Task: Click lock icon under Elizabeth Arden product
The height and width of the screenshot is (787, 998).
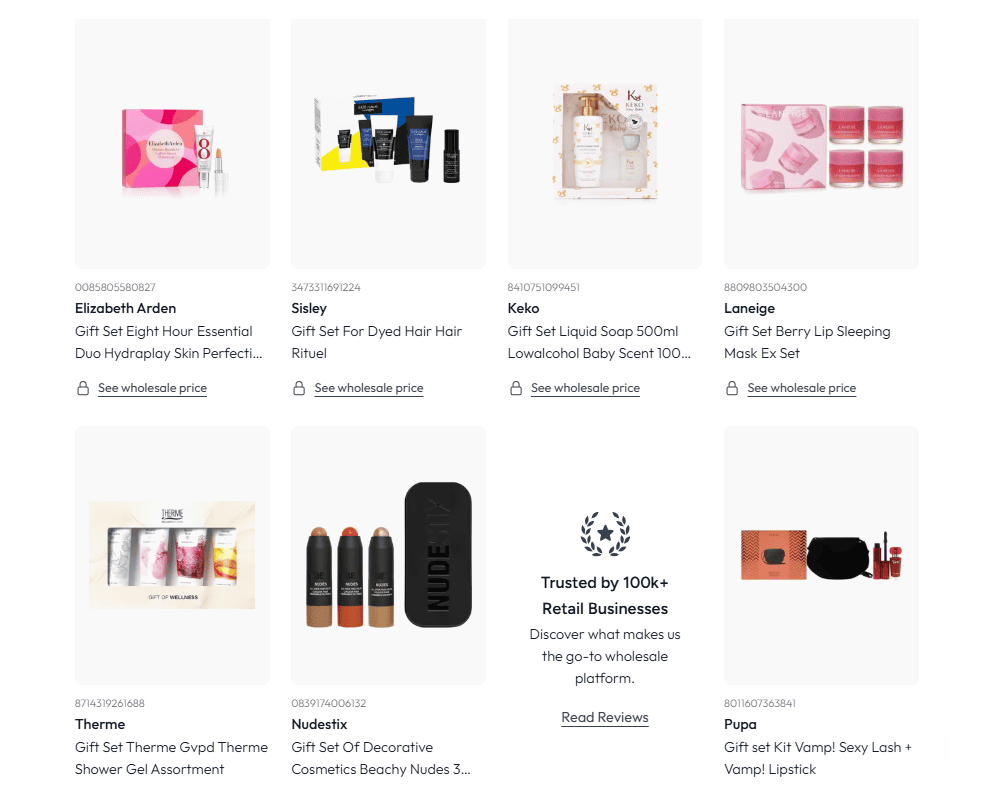Action: [83, 388]
